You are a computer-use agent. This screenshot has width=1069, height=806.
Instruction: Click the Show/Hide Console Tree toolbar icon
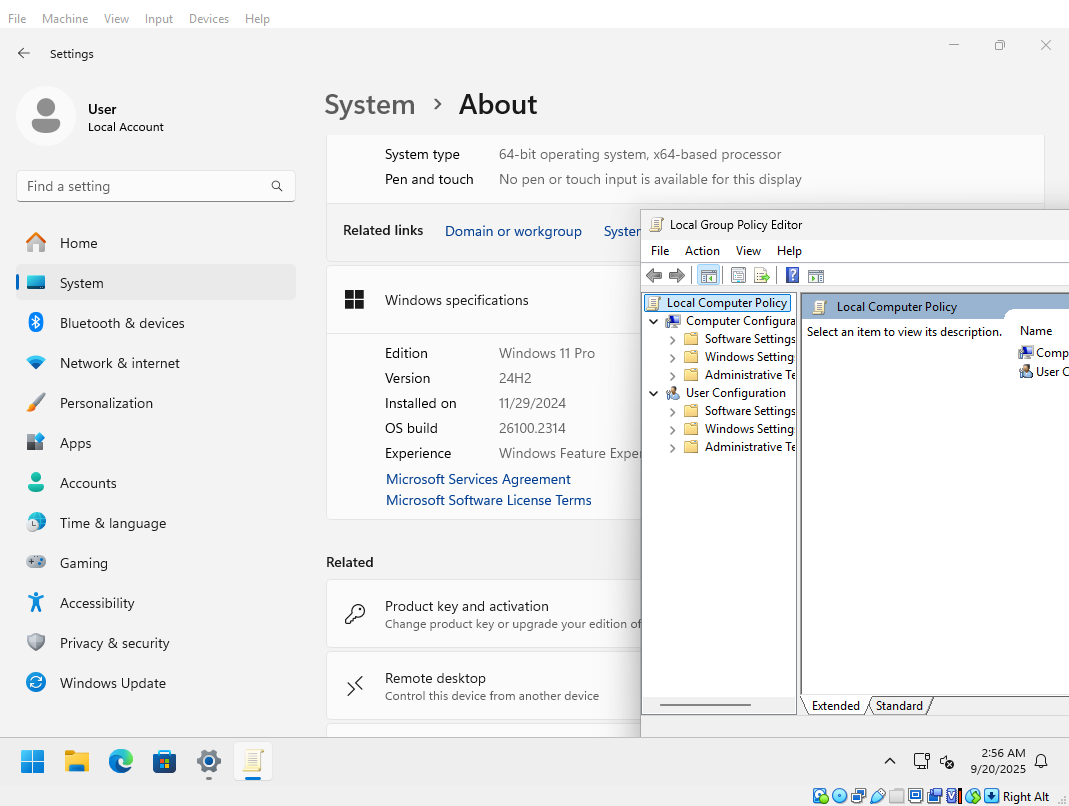click(x=708, y=276)
